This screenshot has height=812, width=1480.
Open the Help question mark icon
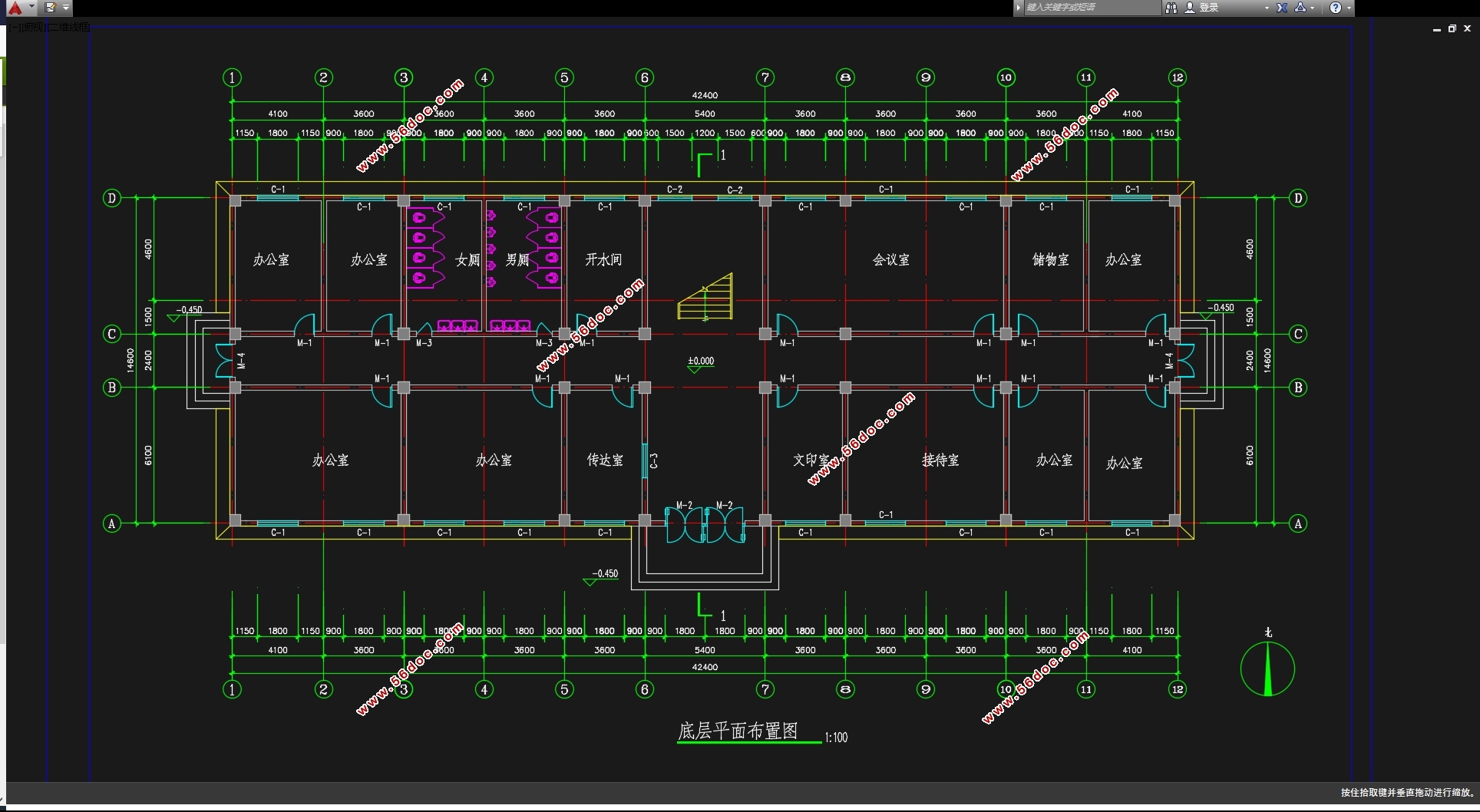(1336, 8)
